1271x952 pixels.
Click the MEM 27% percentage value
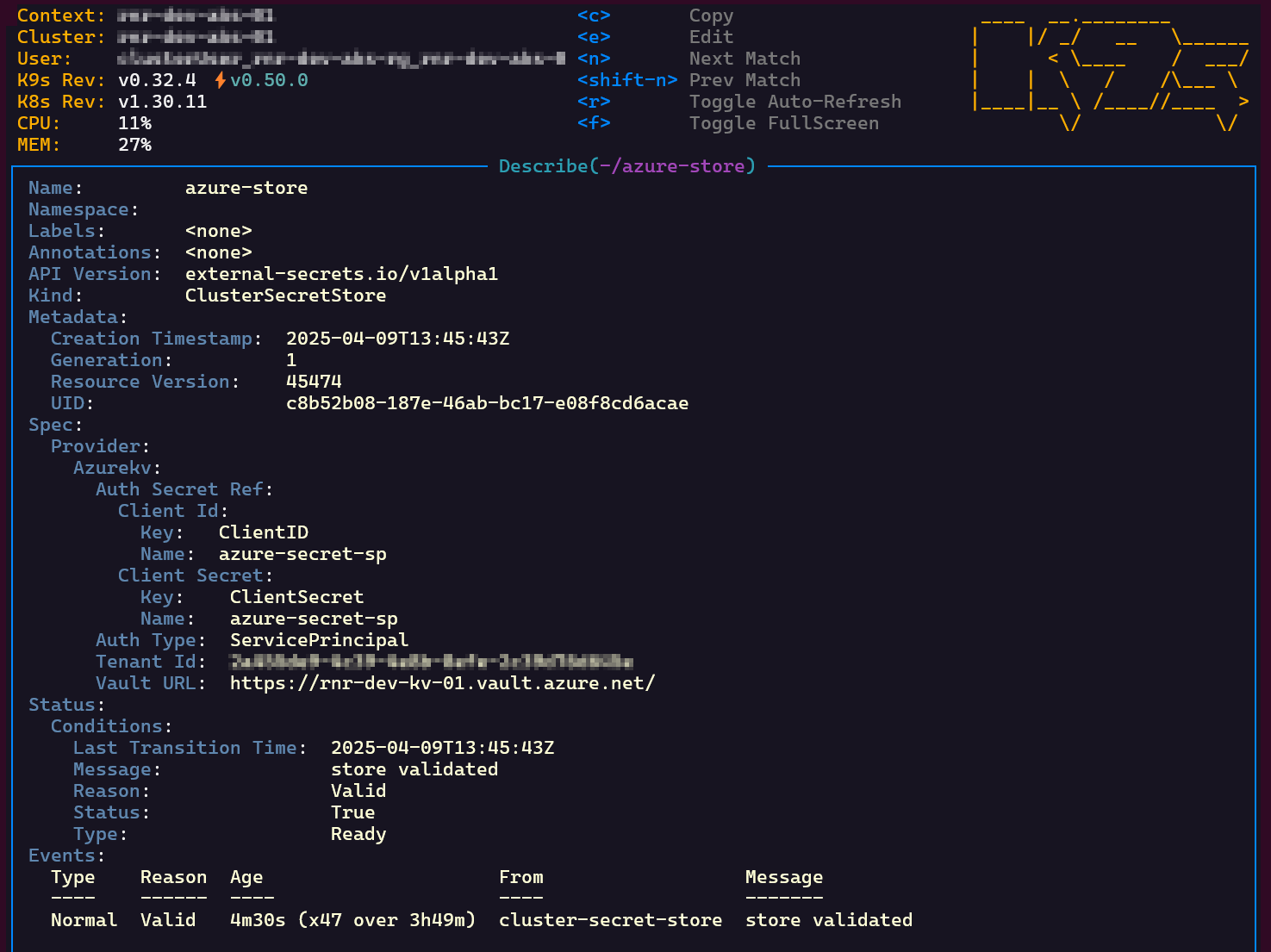(x=135, y=145)
